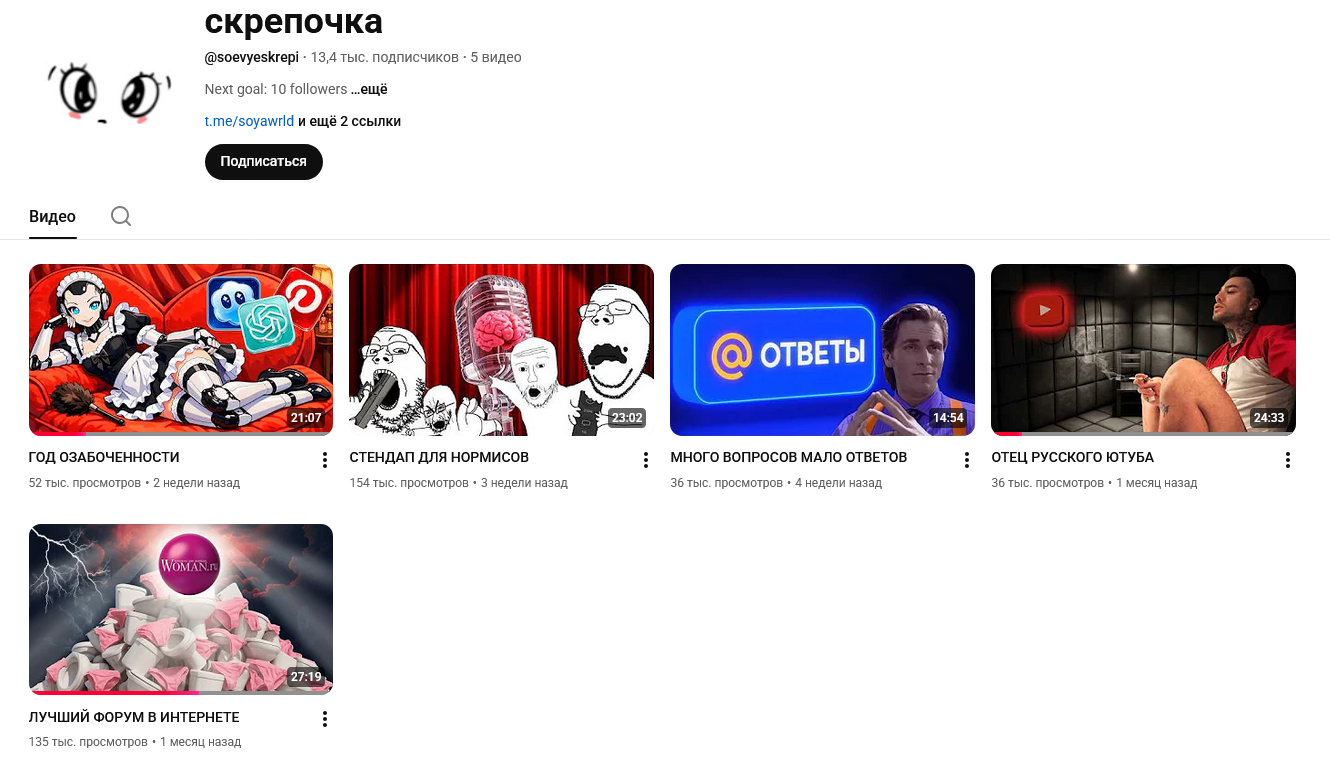The image size is (1330, 770).
Task: Click the ОТЕЦ РУССКОГО ЮТУБА thumbnail
Action: pyautogui.click(x=1143, y=350)
